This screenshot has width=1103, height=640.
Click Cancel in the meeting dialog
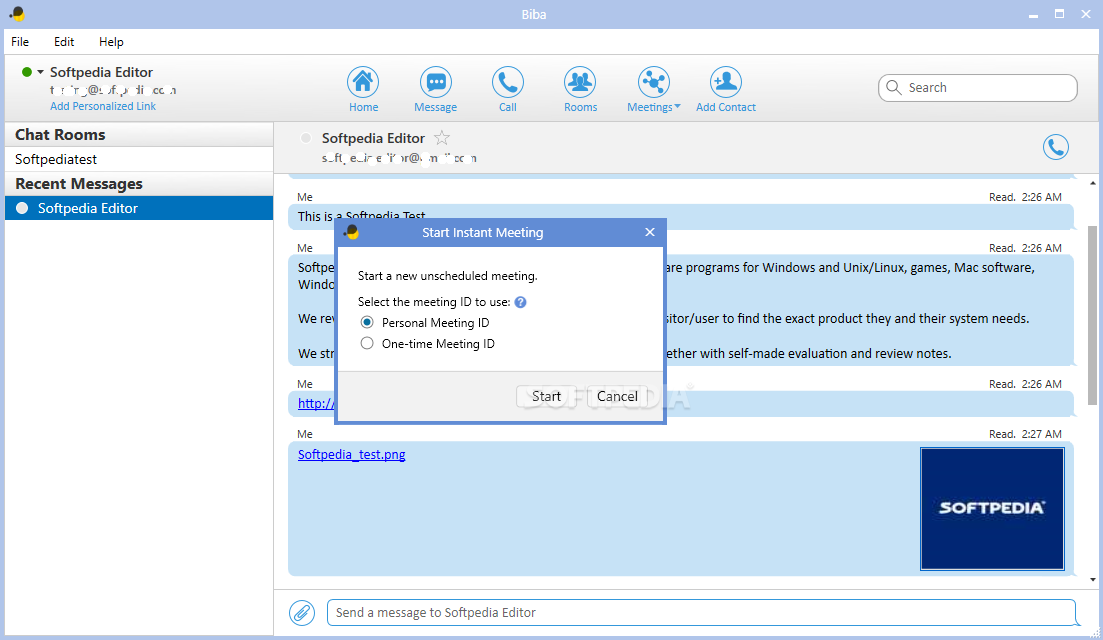coord(617,396)
